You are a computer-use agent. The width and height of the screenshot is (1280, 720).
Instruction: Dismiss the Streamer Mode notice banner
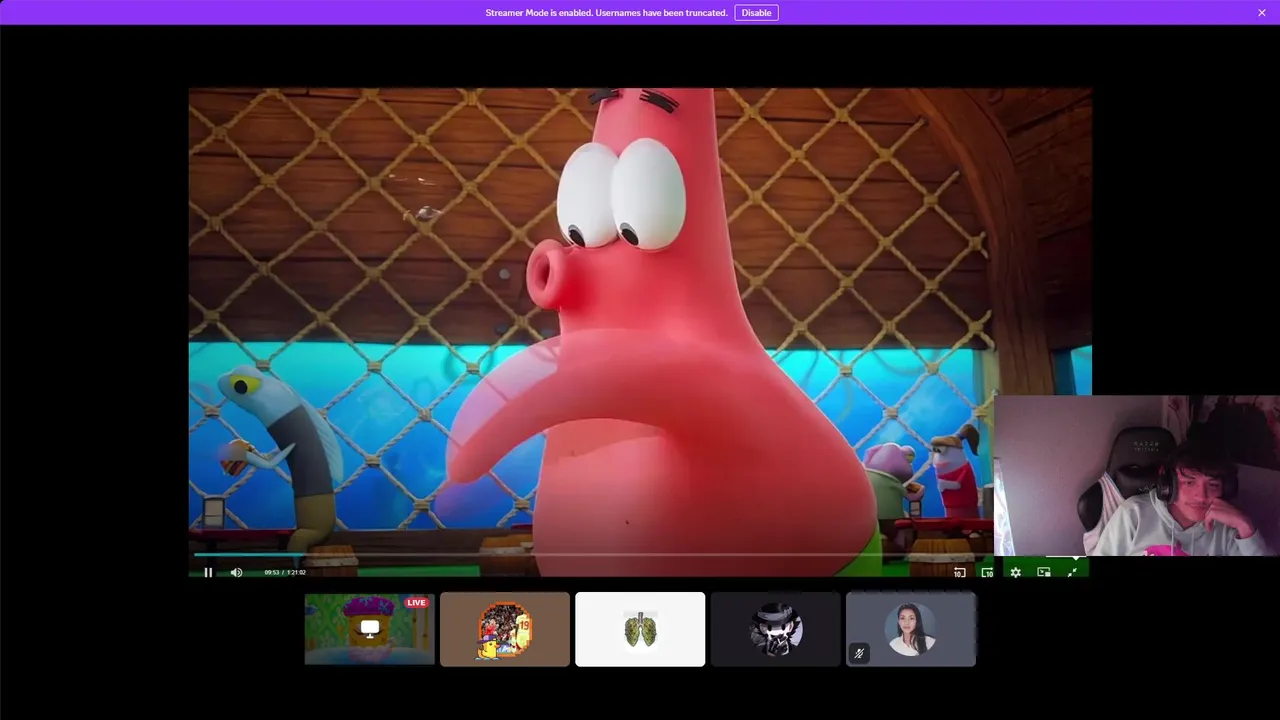pos(1262,13)
